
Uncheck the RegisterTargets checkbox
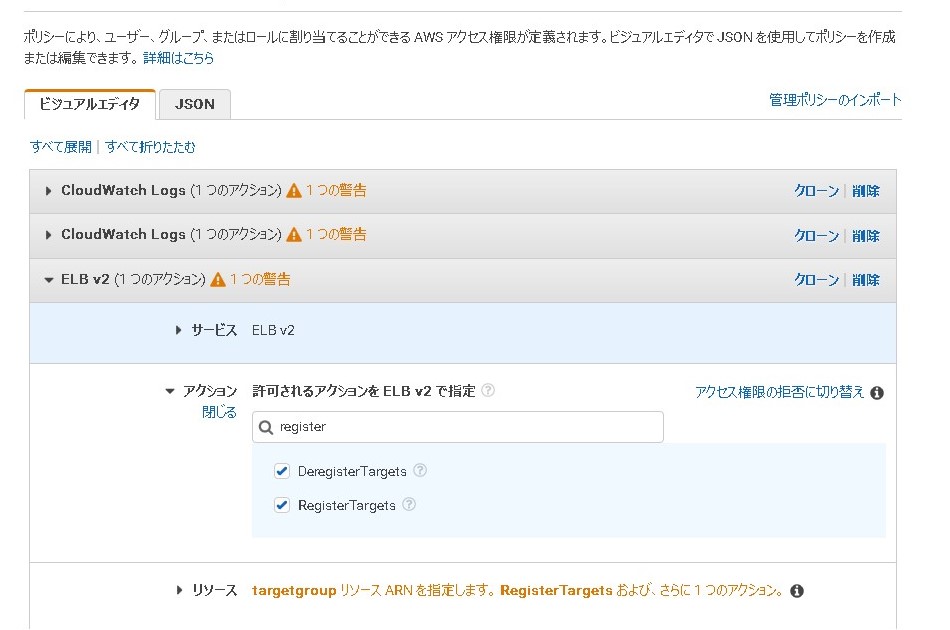pyautogui.click(x=282, y=506)
